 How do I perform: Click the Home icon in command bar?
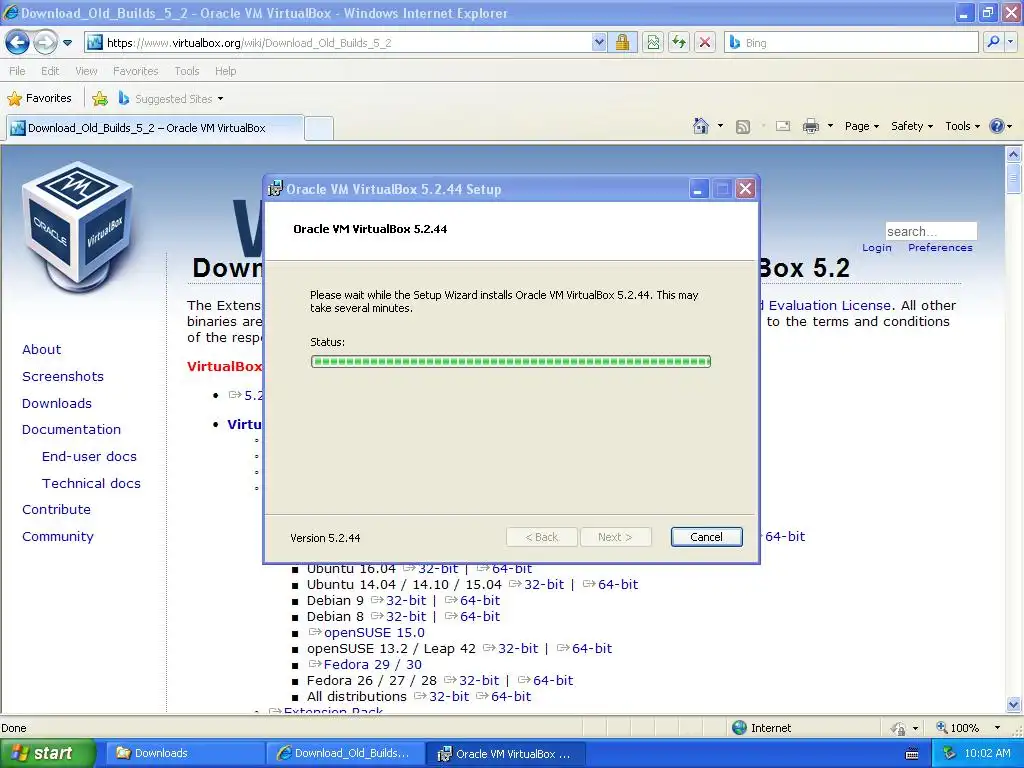[x=701, y=126]
